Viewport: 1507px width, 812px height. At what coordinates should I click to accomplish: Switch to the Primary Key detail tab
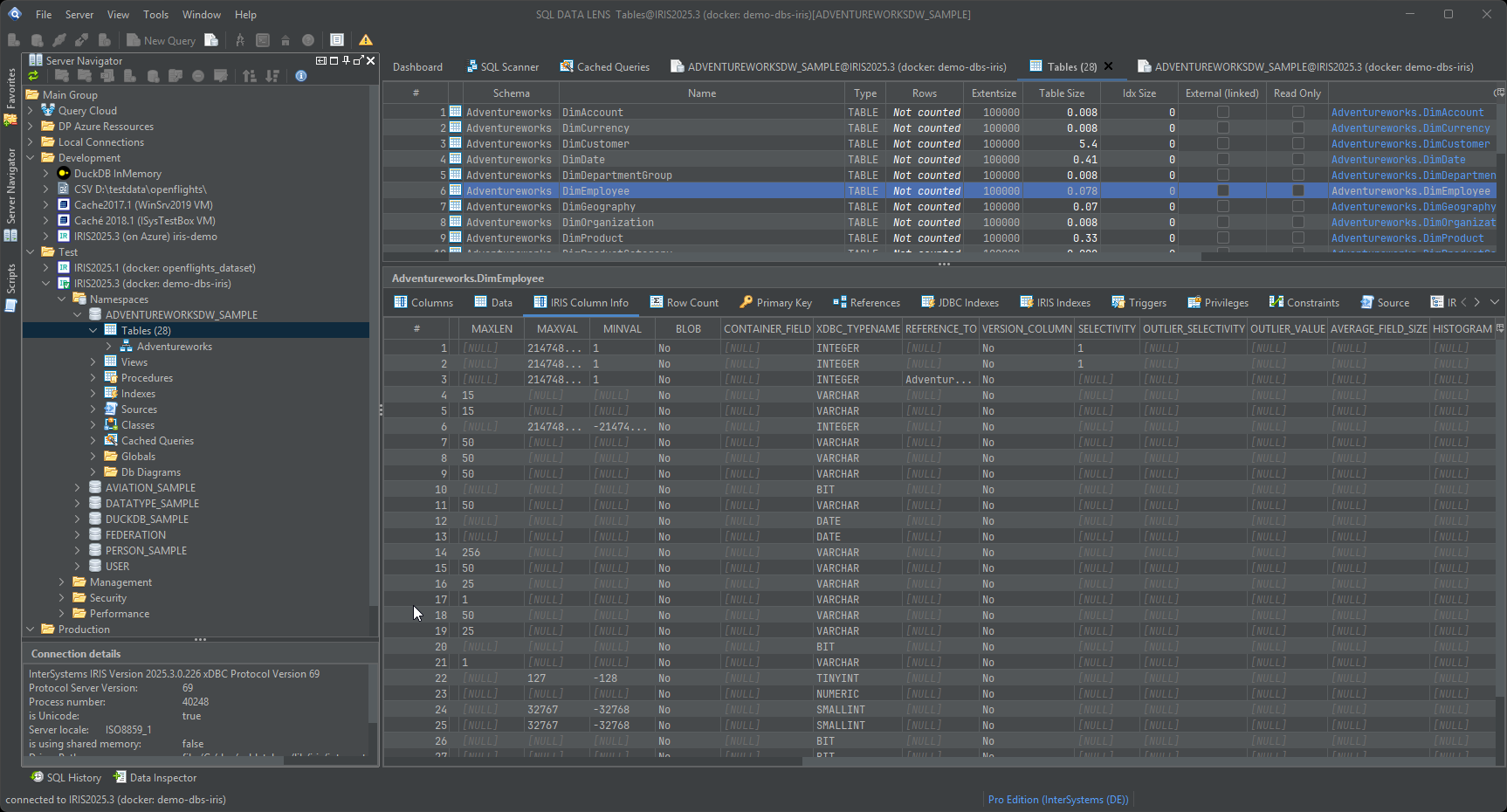775,302
